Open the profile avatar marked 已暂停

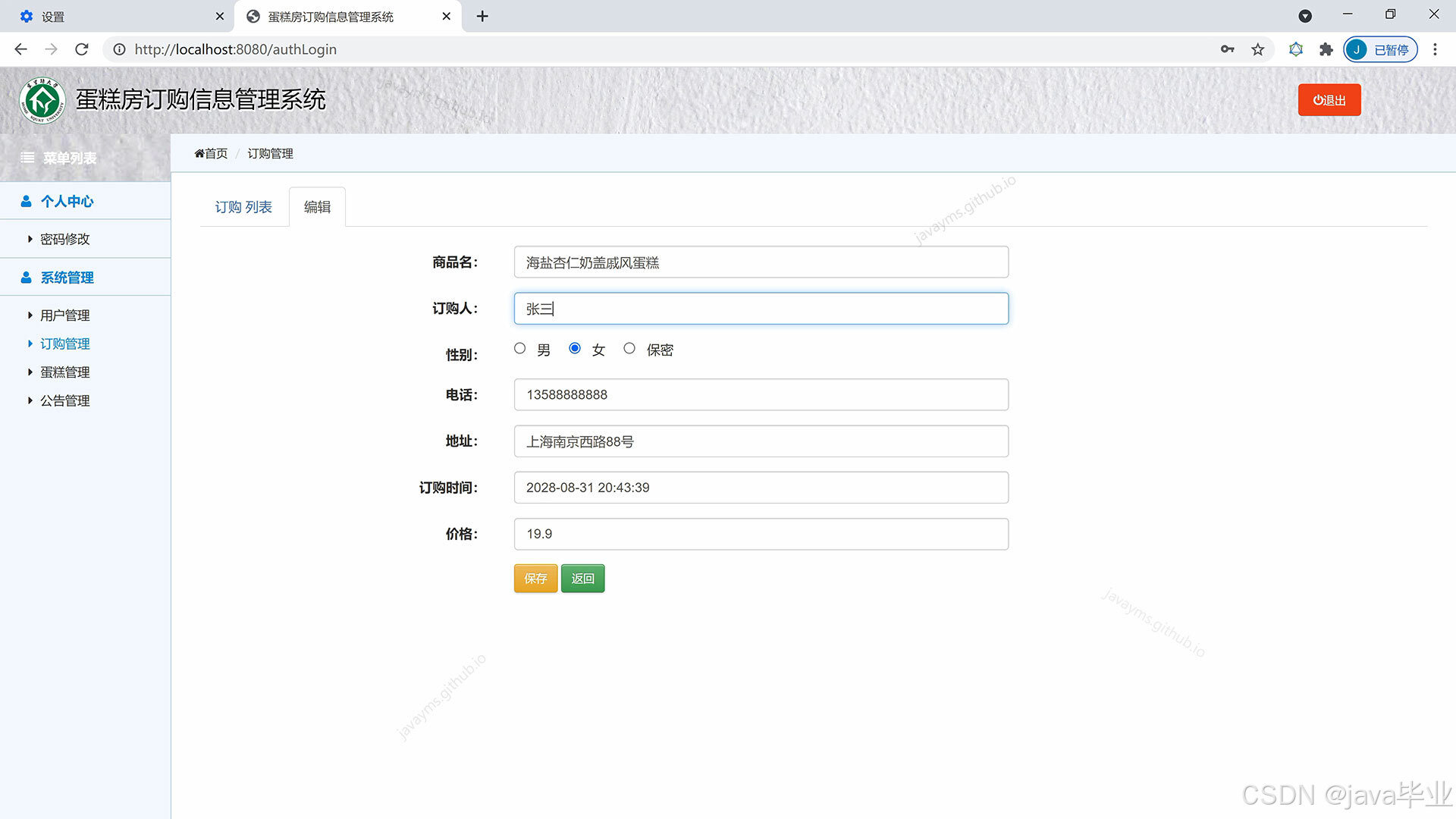(x=1380, y=49)
